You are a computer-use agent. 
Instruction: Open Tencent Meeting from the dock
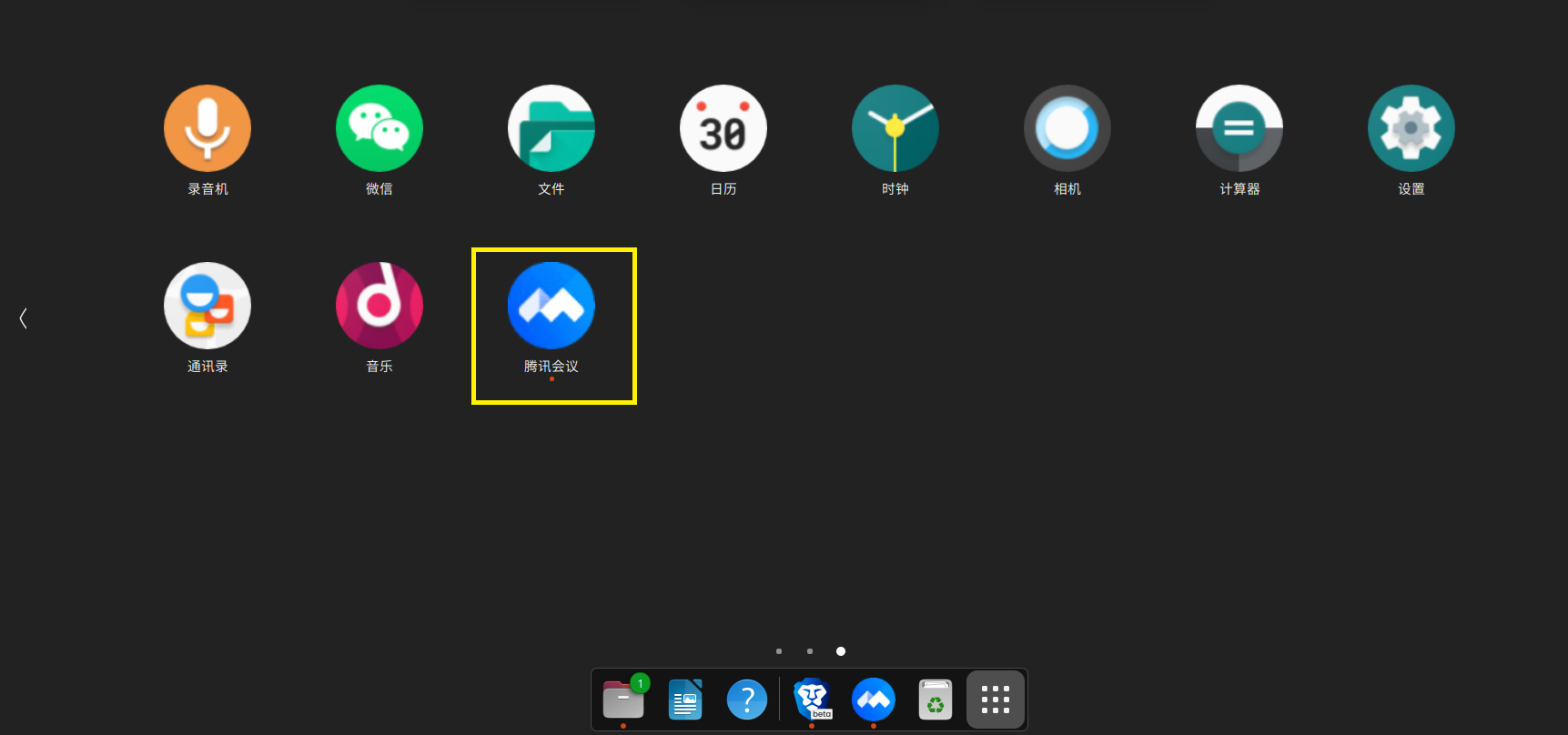coord(874,700)
